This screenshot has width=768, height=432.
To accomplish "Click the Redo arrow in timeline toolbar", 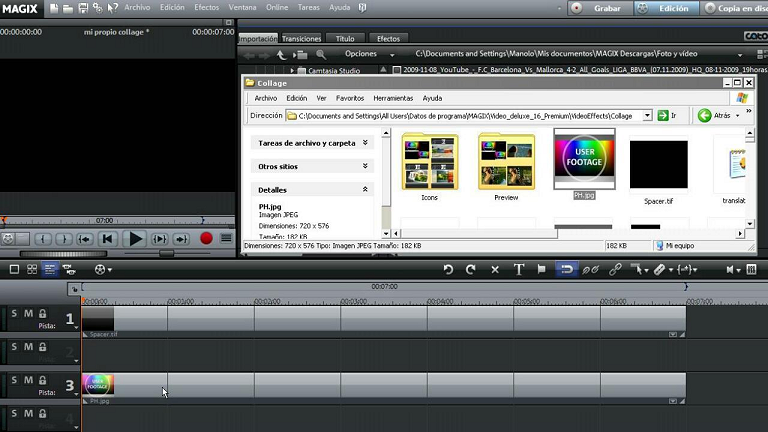I will 470,269.
